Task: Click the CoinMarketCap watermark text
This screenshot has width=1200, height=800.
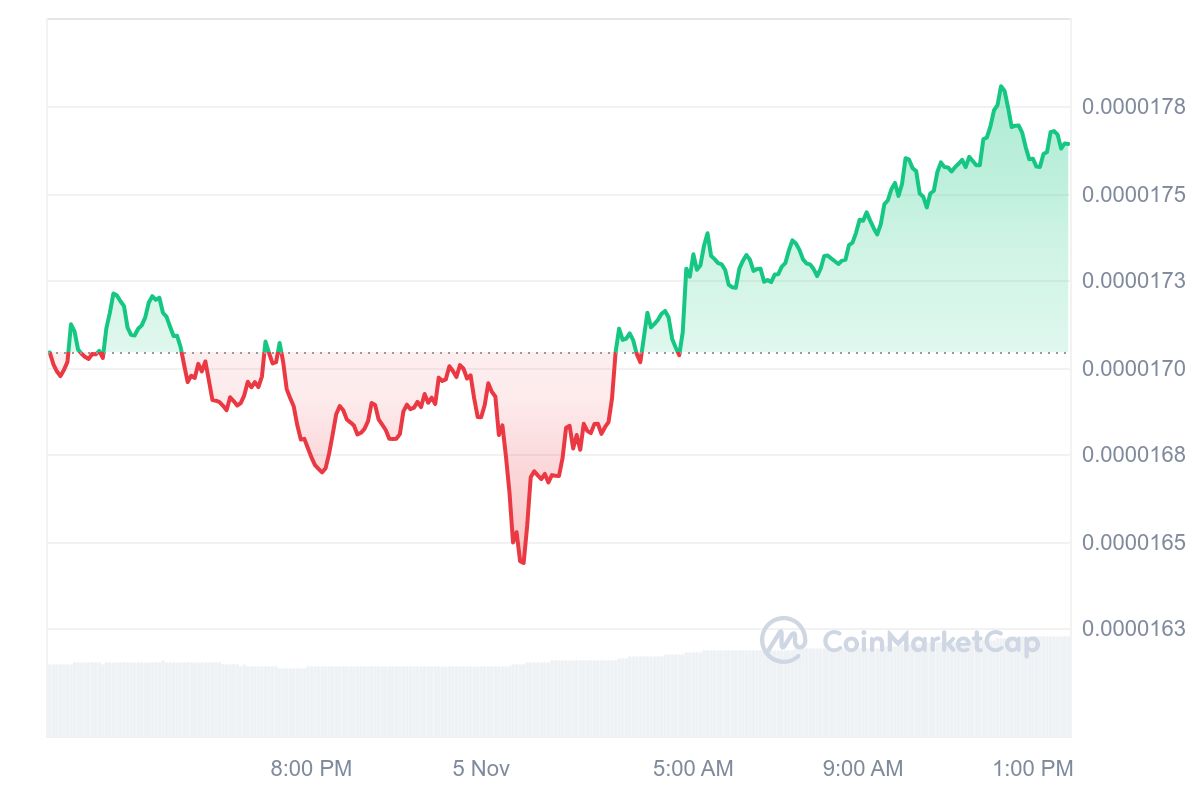Action: click(930, 641)
